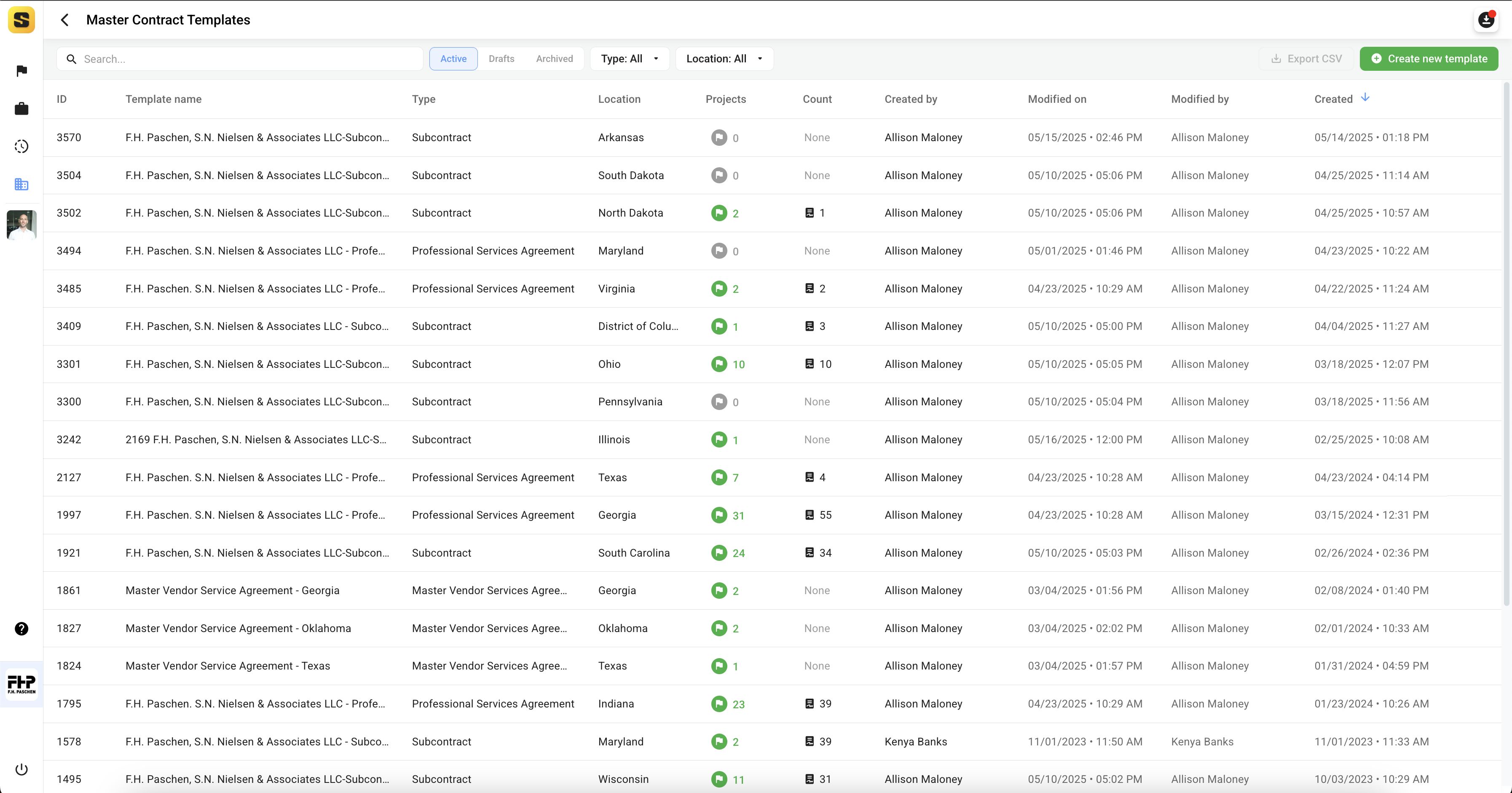Sort by the Modified on column header
Viewport: 1512px width, 793px height.
[x=1057, y=99]
